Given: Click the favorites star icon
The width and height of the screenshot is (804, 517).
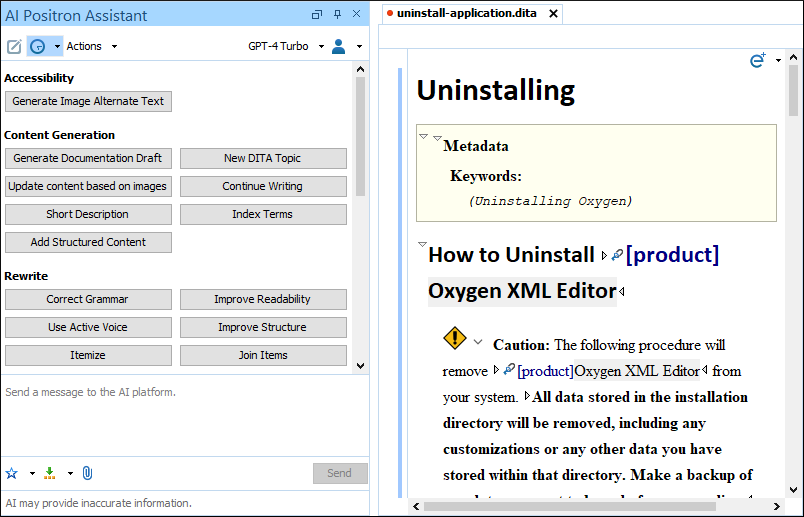Looking at the screenshot, I should [x=12, y=473].
